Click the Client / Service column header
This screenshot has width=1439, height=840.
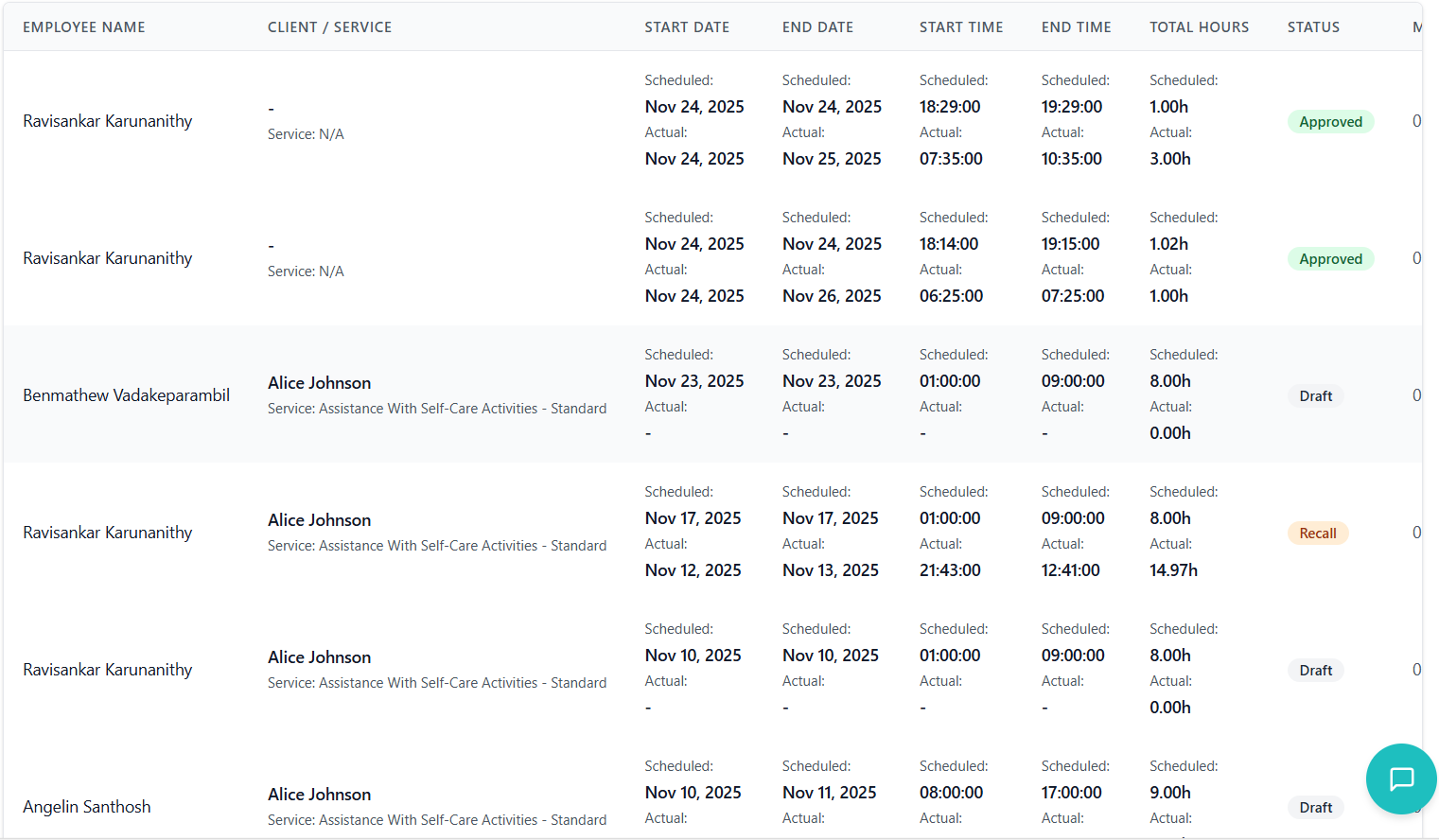(329, 27)
